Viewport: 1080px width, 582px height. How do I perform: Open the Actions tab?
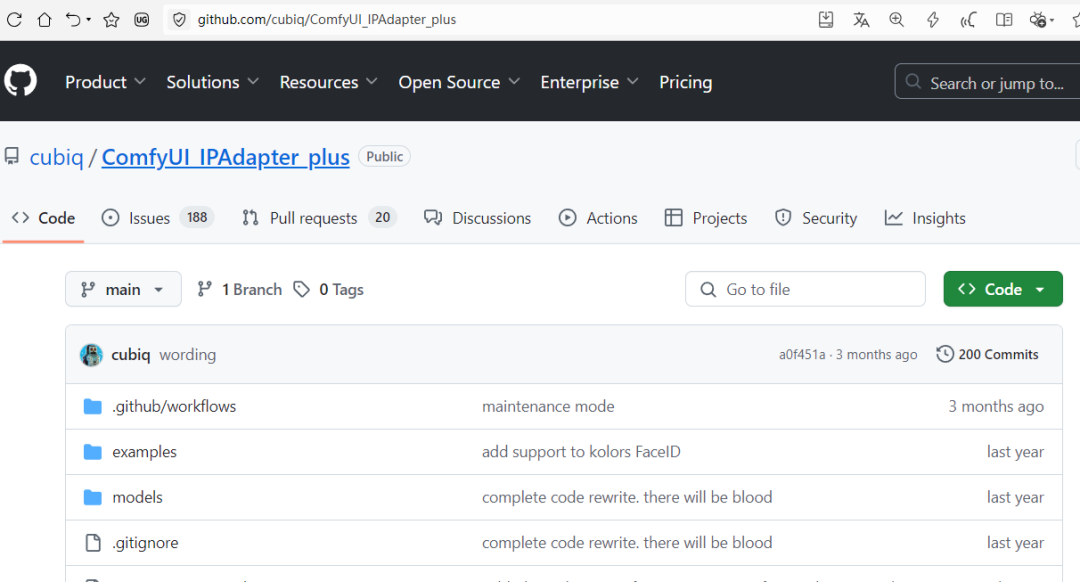(x=598, y=218)
